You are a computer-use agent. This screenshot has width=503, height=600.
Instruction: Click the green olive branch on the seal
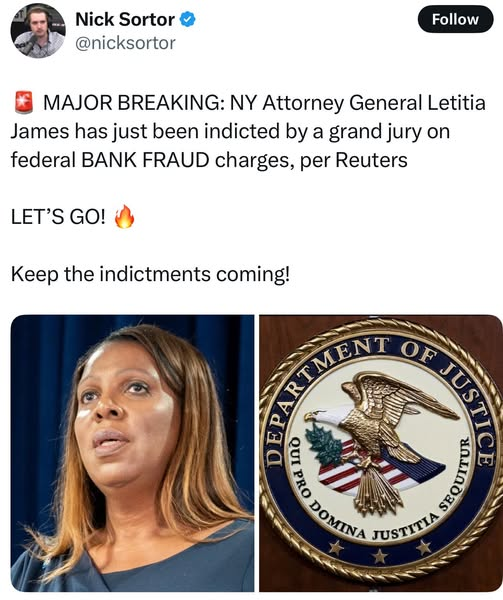click(324, 445)
